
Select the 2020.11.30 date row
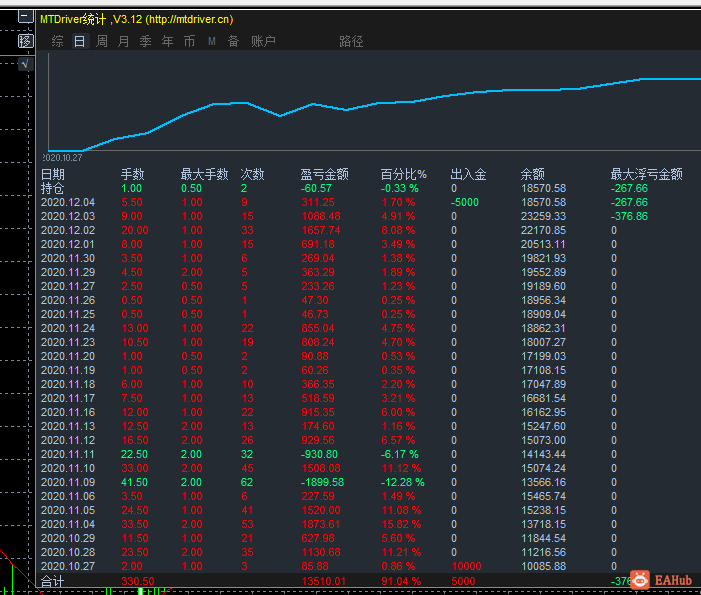tap(68, 258)
